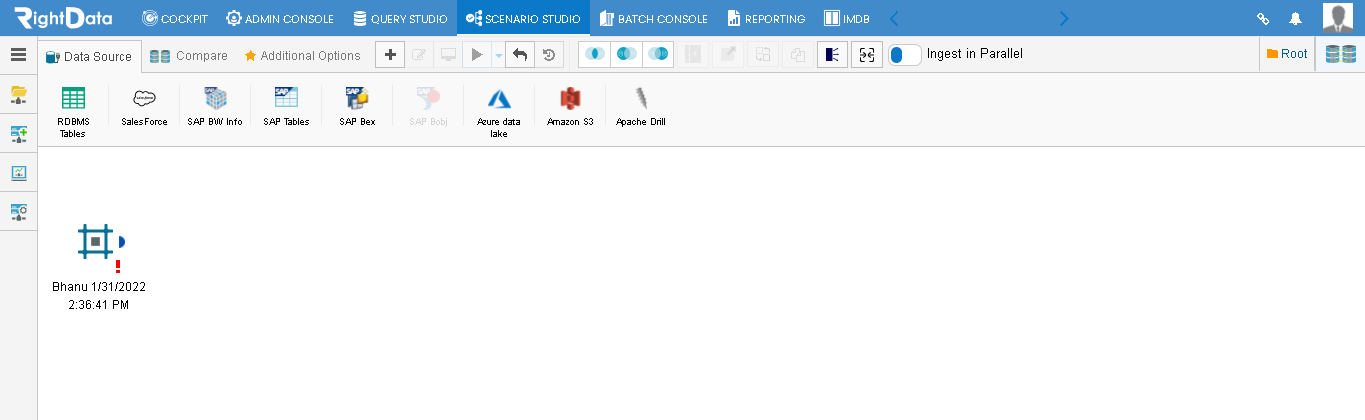
Task: Open the user profile avatar
Action: point(1338,18)
